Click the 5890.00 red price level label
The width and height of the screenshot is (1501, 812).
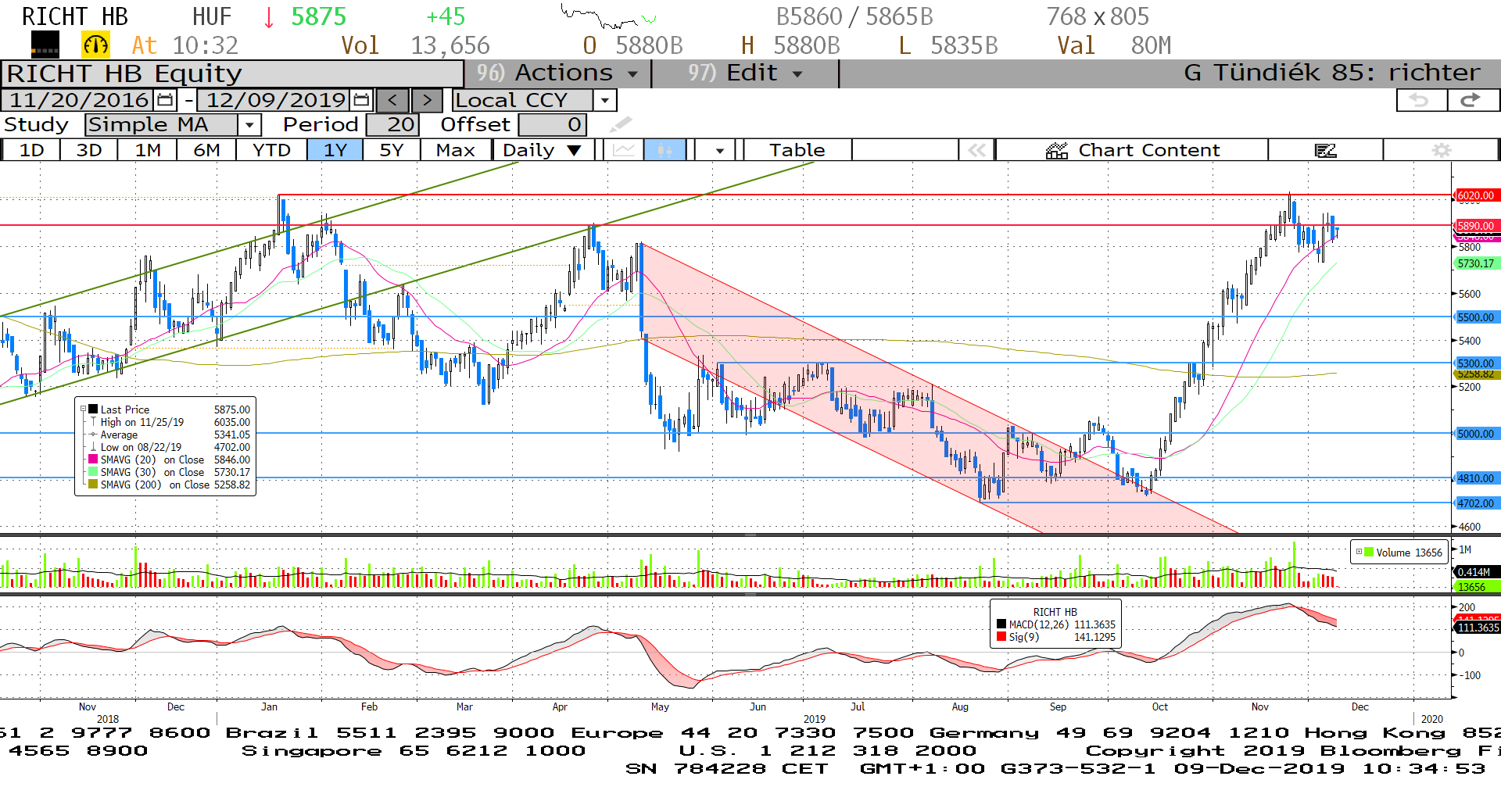point(1476,226)
